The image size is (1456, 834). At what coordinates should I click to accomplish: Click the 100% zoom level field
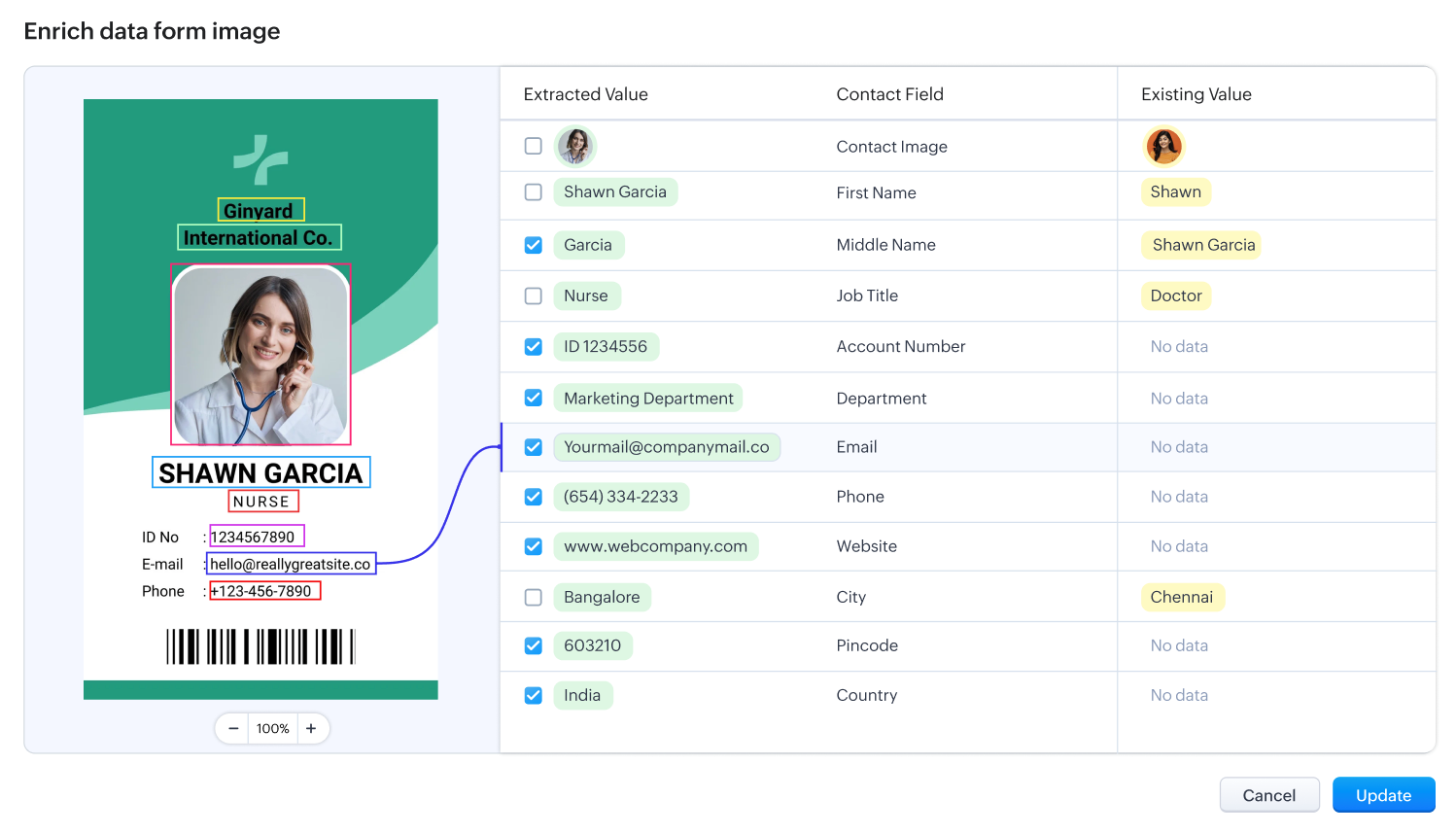[272, 729]
